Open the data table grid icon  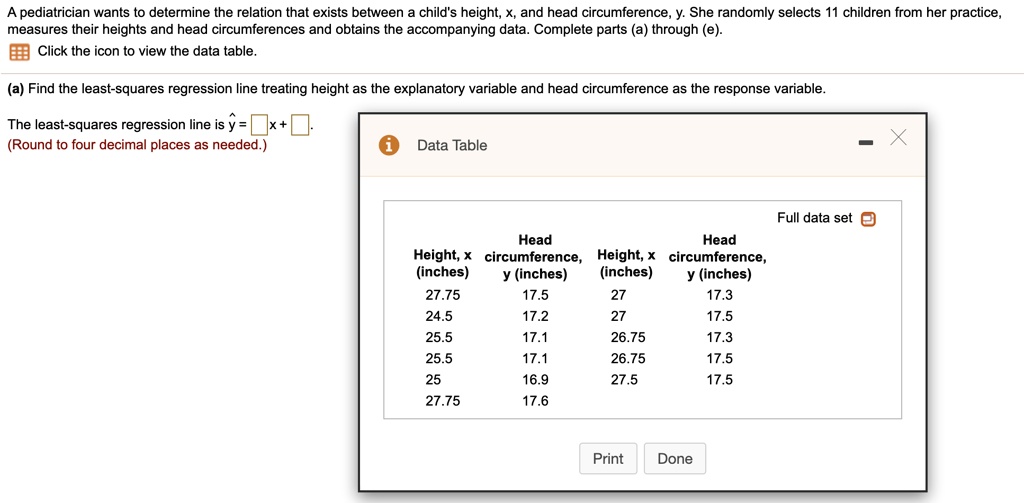click(18, 51)
